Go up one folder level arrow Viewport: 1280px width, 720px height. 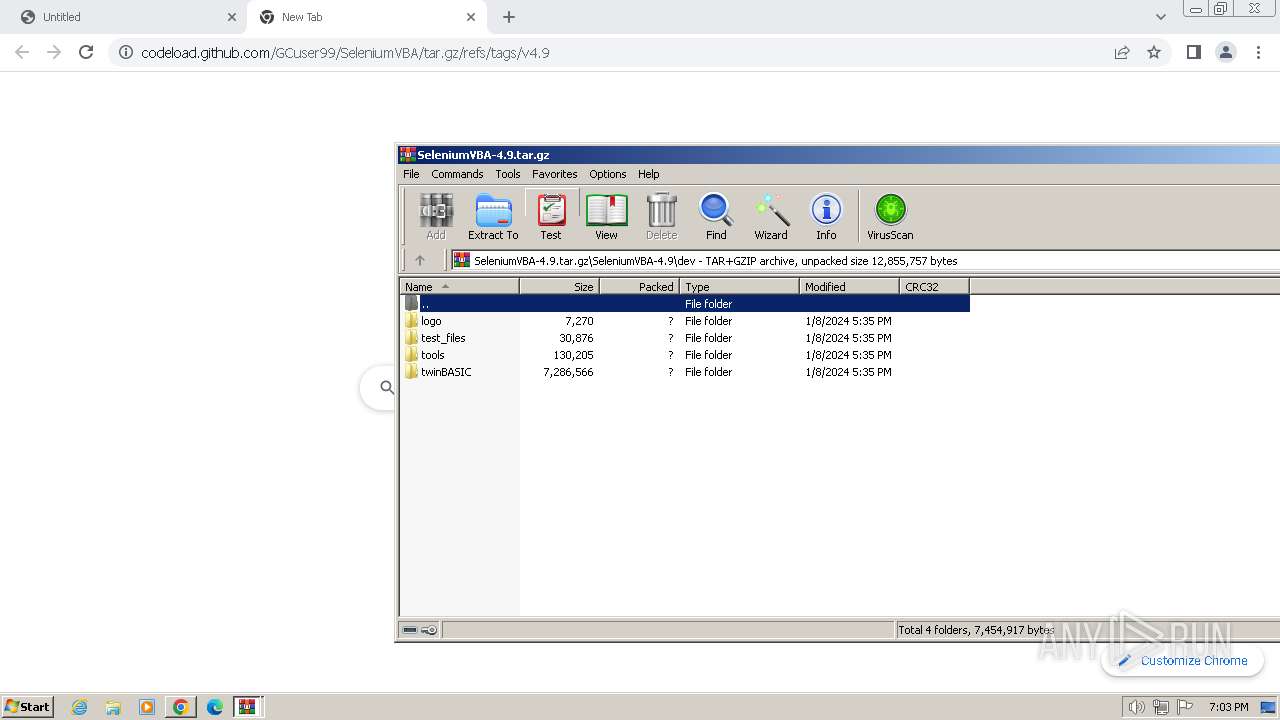420,260
